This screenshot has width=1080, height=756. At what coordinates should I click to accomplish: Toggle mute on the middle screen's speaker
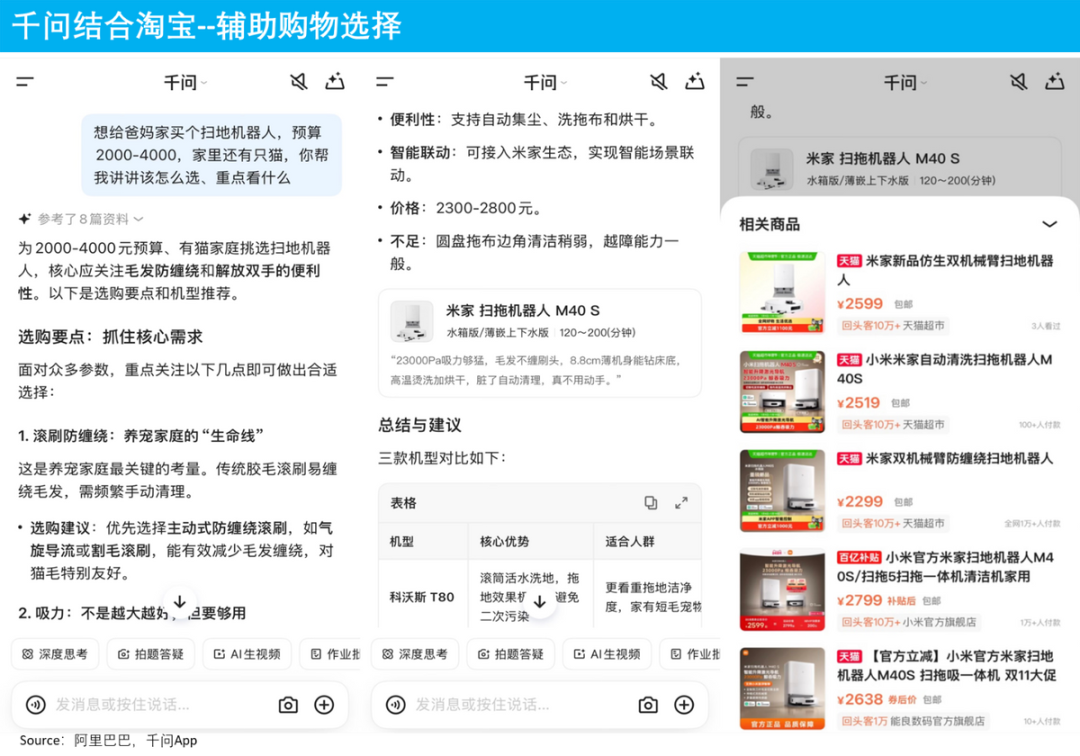(x=658, y=82)
